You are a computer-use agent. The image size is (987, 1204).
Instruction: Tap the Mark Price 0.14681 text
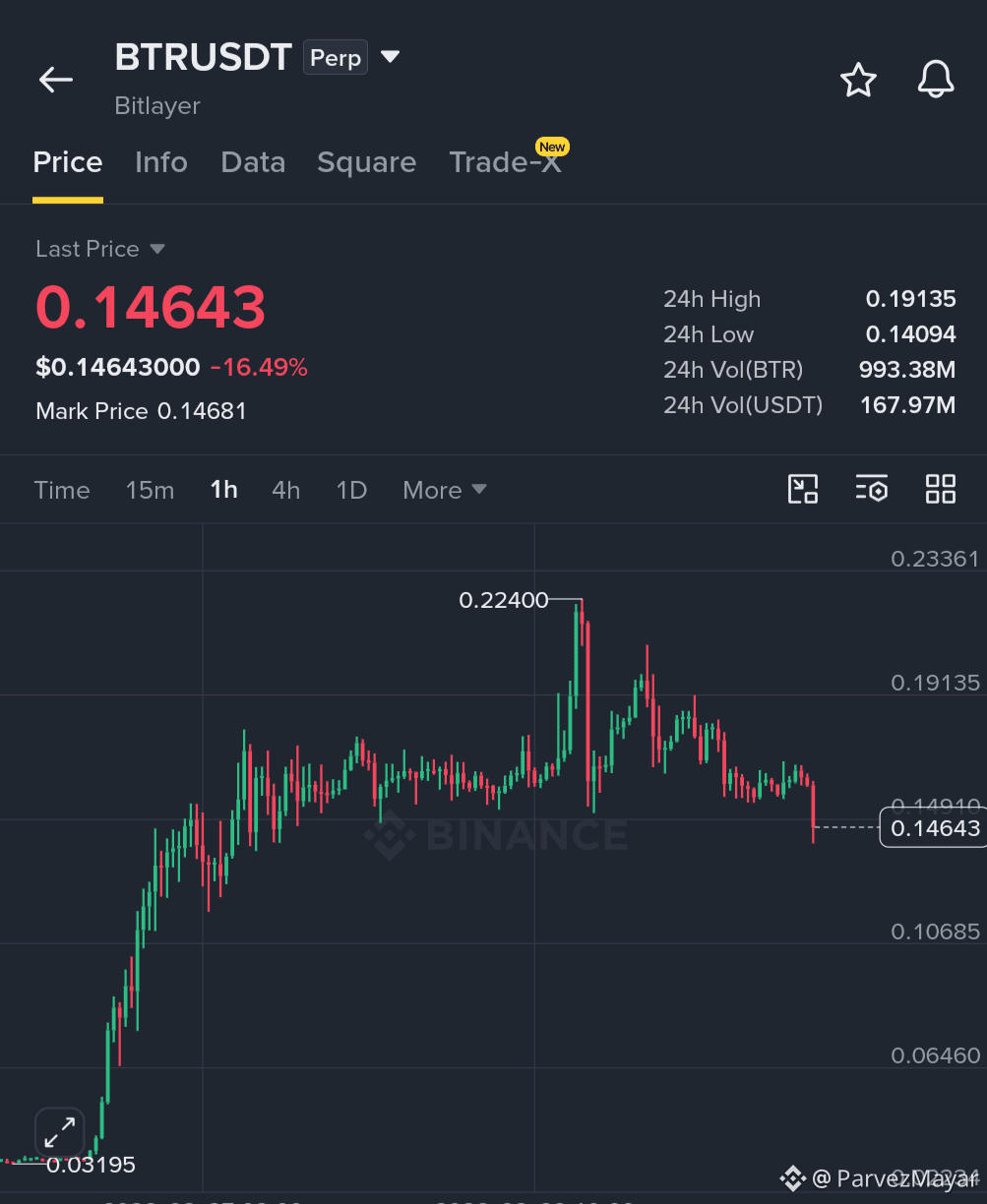[x=141, y=411]
